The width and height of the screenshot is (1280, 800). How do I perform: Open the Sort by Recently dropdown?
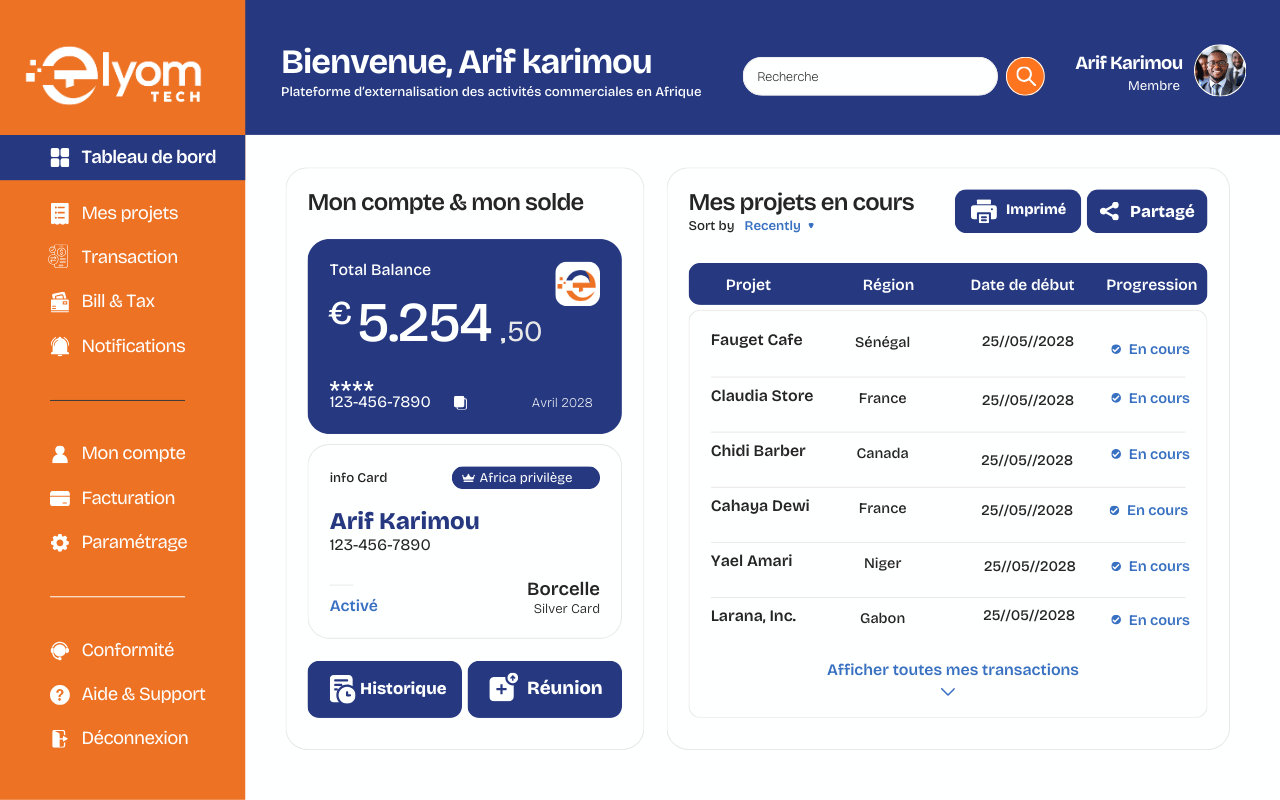point(779,226)
